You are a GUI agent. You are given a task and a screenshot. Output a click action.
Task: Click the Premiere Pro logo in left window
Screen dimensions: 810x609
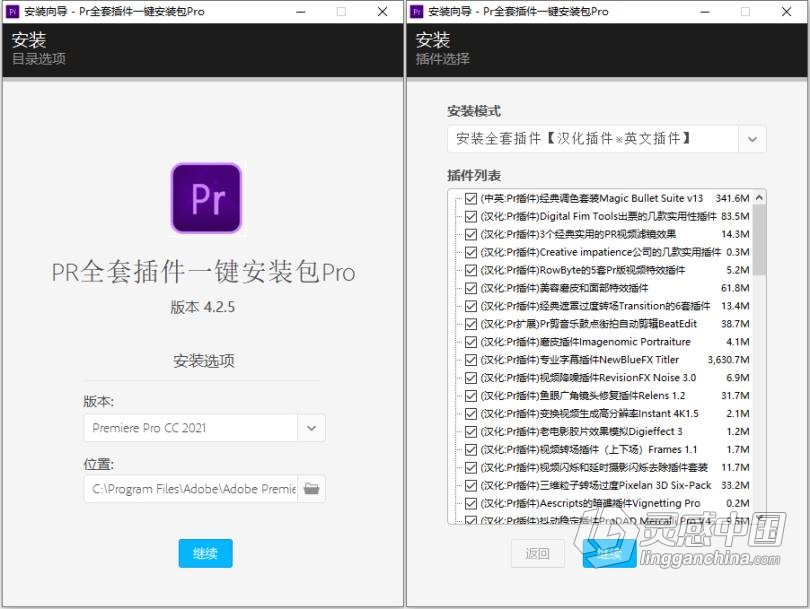206,198
